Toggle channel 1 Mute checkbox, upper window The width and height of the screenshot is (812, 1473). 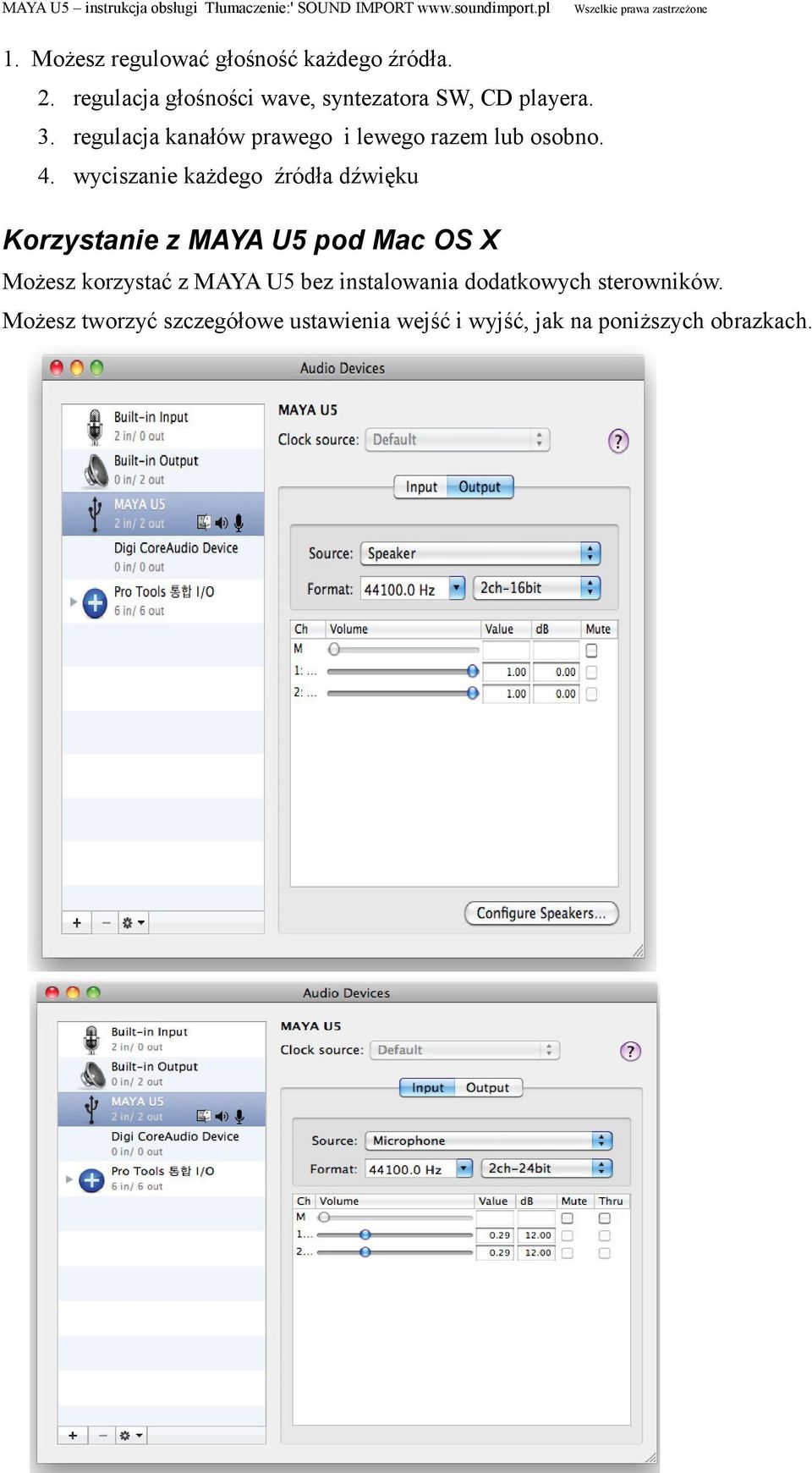[x=591, y=672]
